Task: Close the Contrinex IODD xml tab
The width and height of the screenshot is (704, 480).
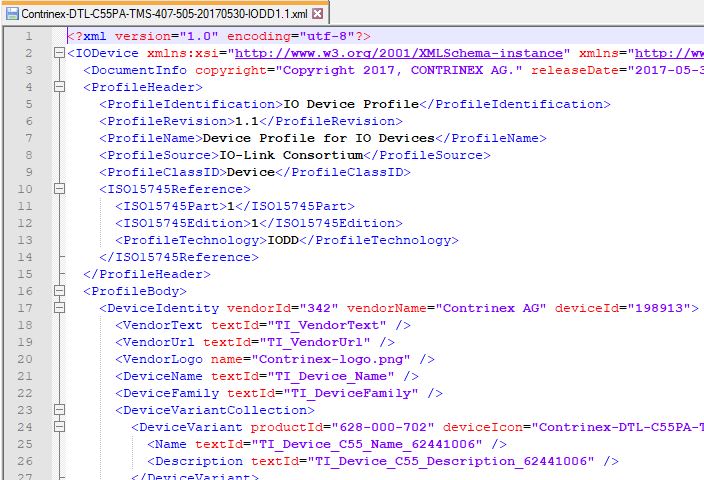Action: [317, 14]
